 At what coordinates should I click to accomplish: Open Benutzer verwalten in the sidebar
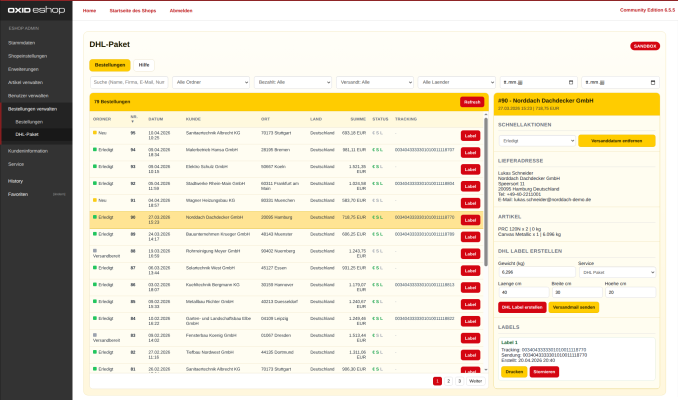pos(28,96)
